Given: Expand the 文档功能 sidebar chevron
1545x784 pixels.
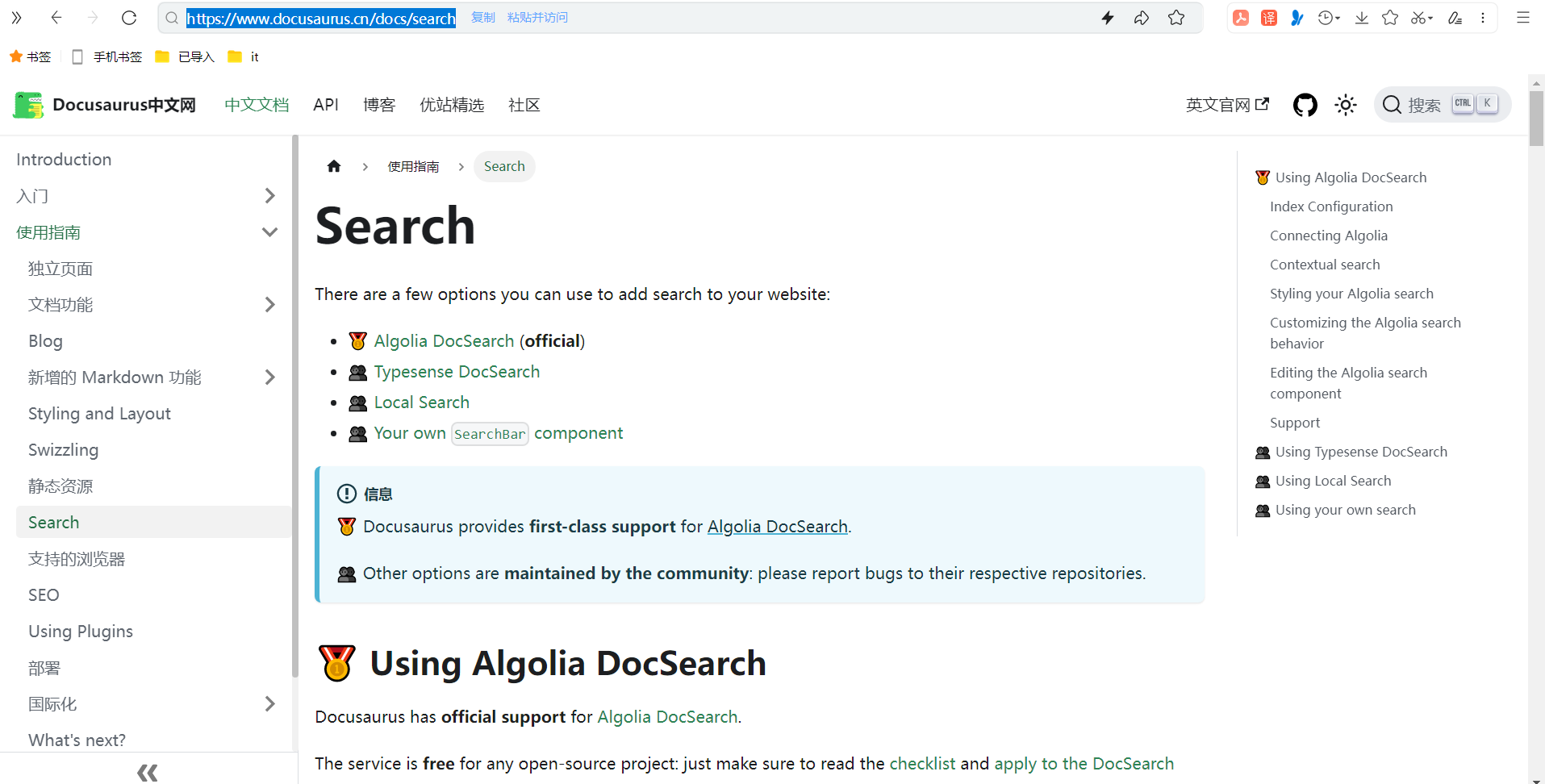Looking at the screenshot, I should (269, 305).
